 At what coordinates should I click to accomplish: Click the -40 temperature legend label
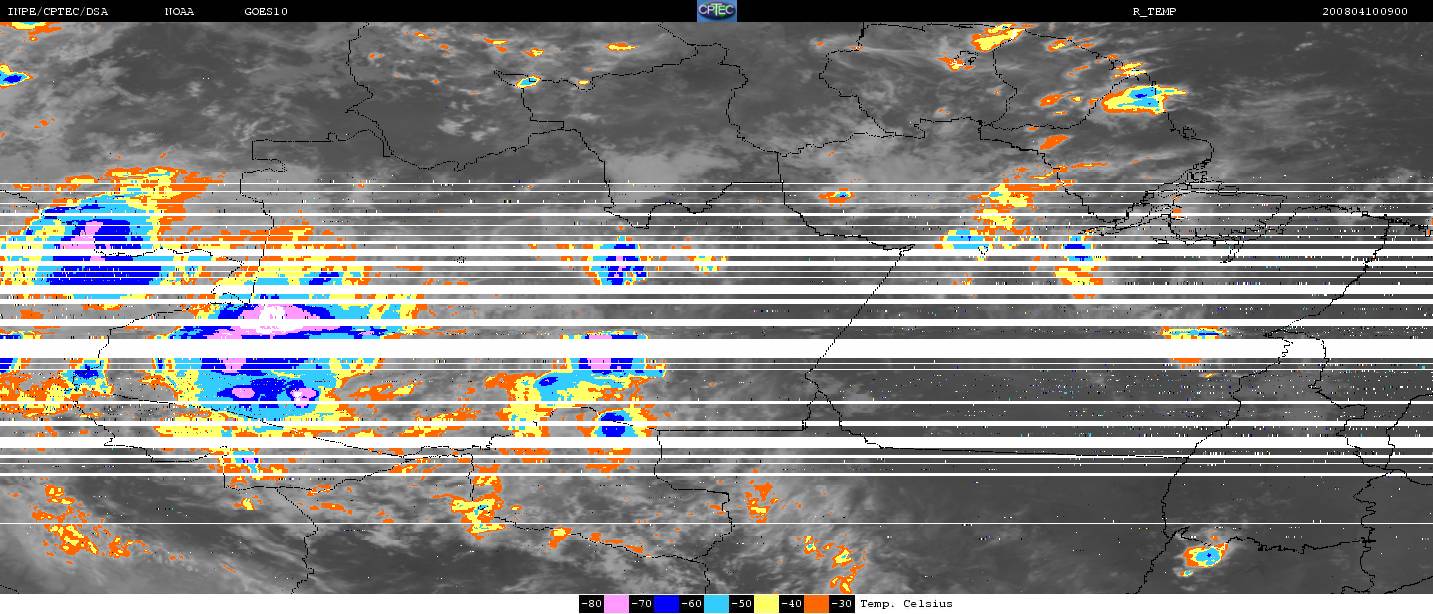(x=791, y=604)
